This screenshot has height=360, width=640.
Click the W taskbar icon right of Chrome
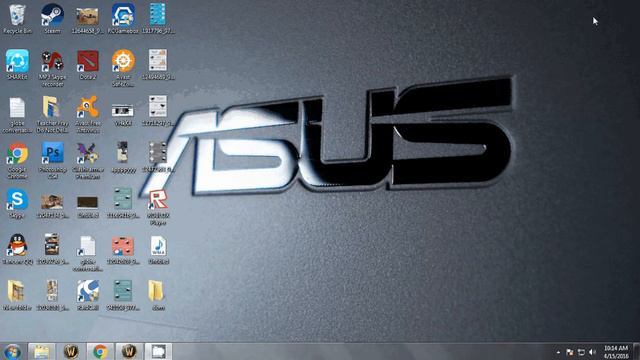129,351
